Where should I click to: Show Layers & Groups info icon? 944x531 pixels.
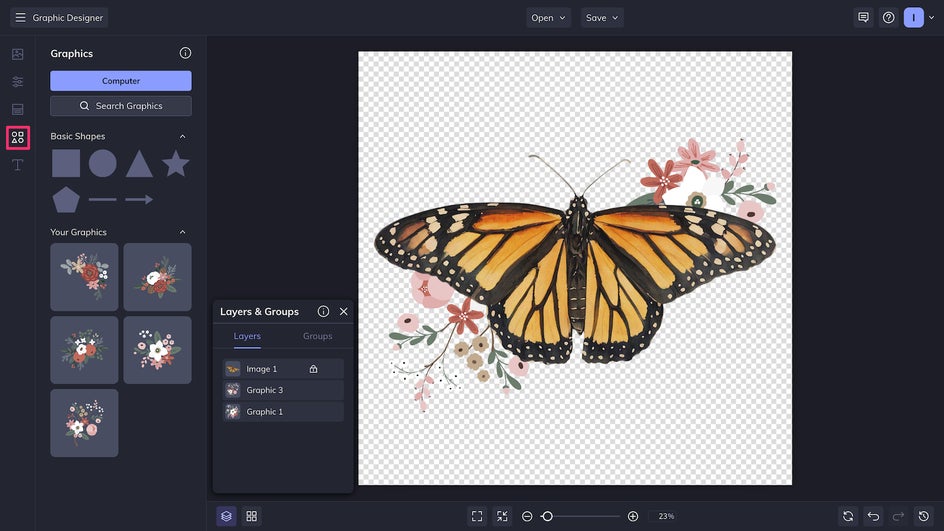click(323, 311)
